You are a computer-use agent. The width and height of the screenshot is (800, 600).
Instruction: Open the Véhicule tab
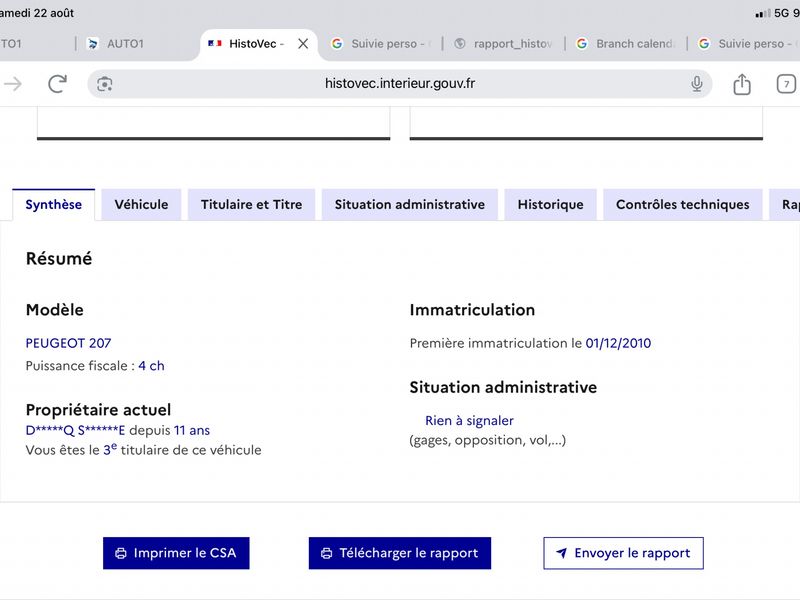pyautogui.click(x=141, y=205)
